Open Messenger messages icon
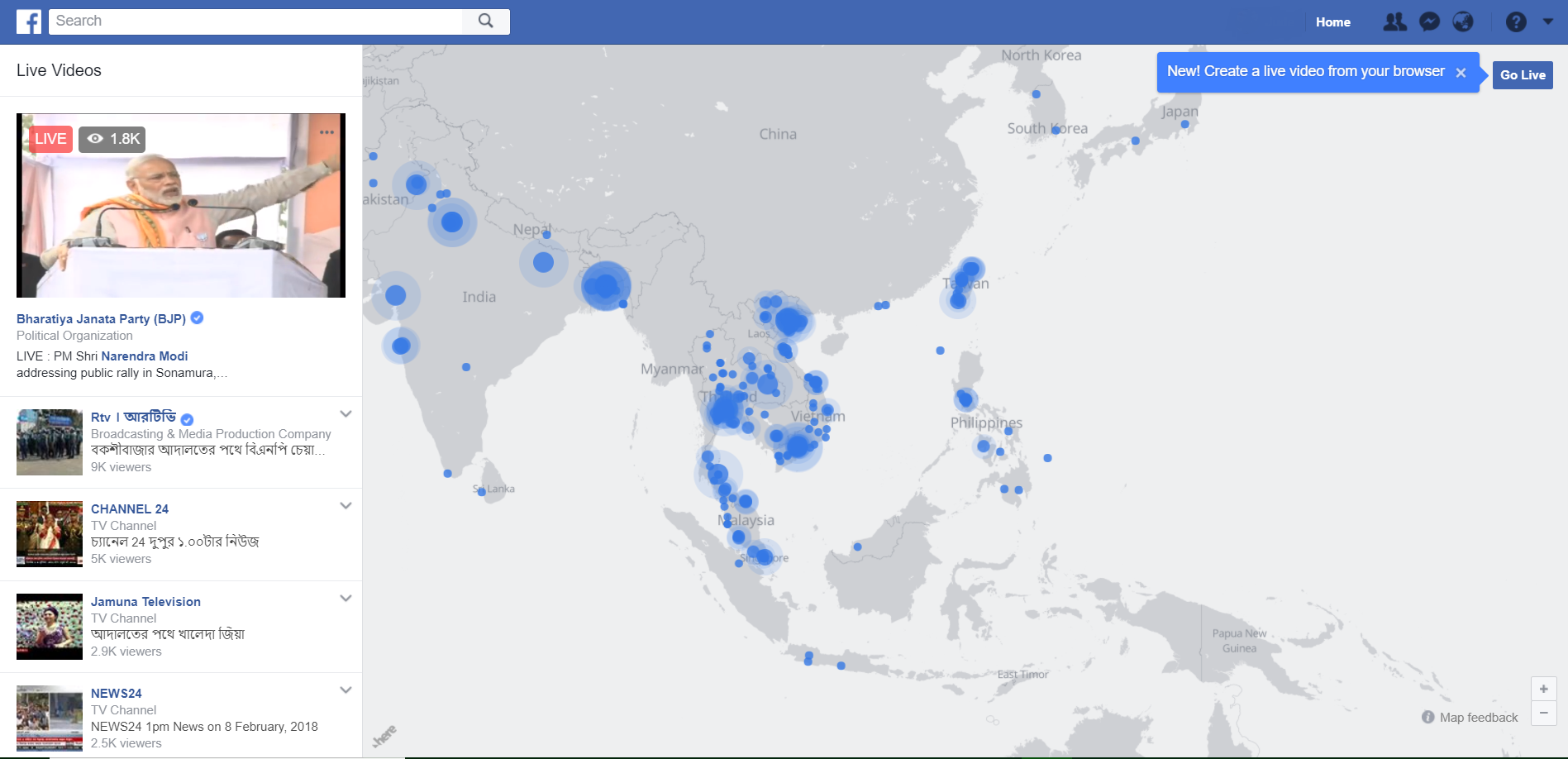1568x759 pixels. pos(1429,22)
